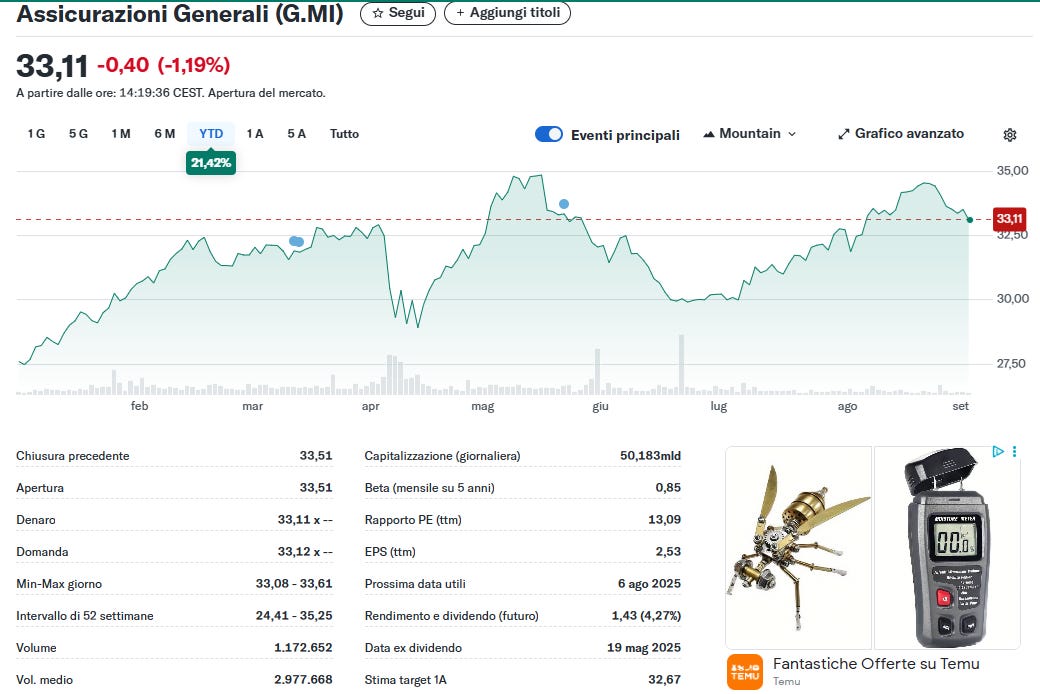
Task: Click the 'mag' month label on chart axis
Action: [483, 406]
